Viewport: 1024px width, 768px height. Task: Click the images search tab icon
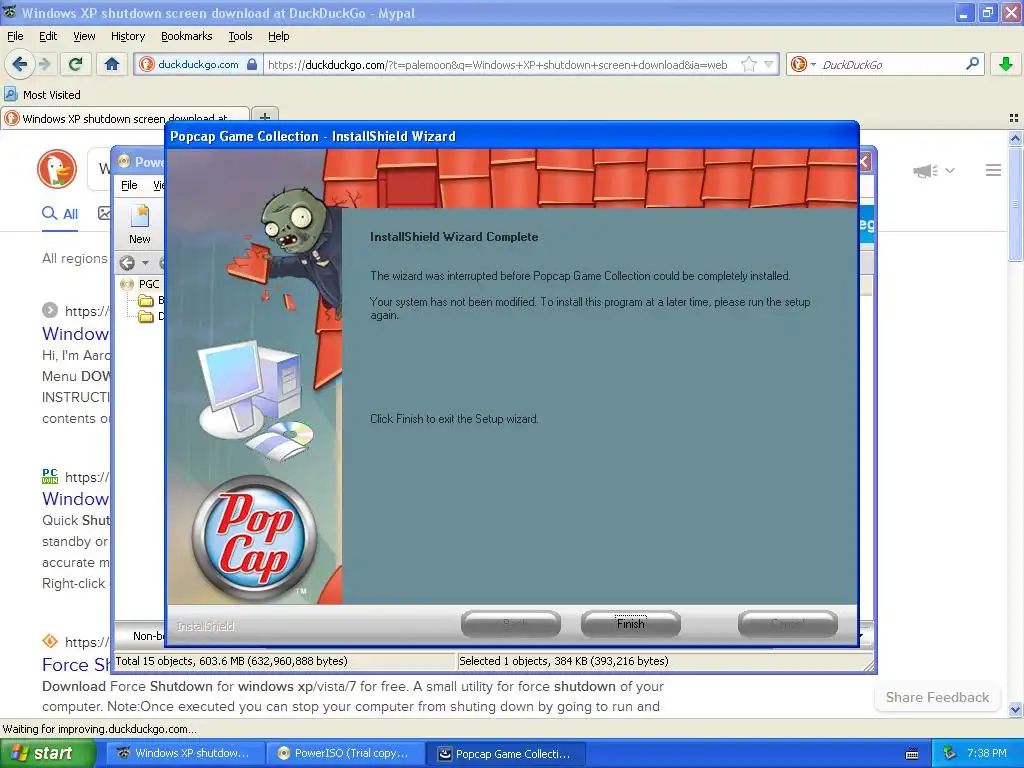pyautogui.click(x=104, y=213)
